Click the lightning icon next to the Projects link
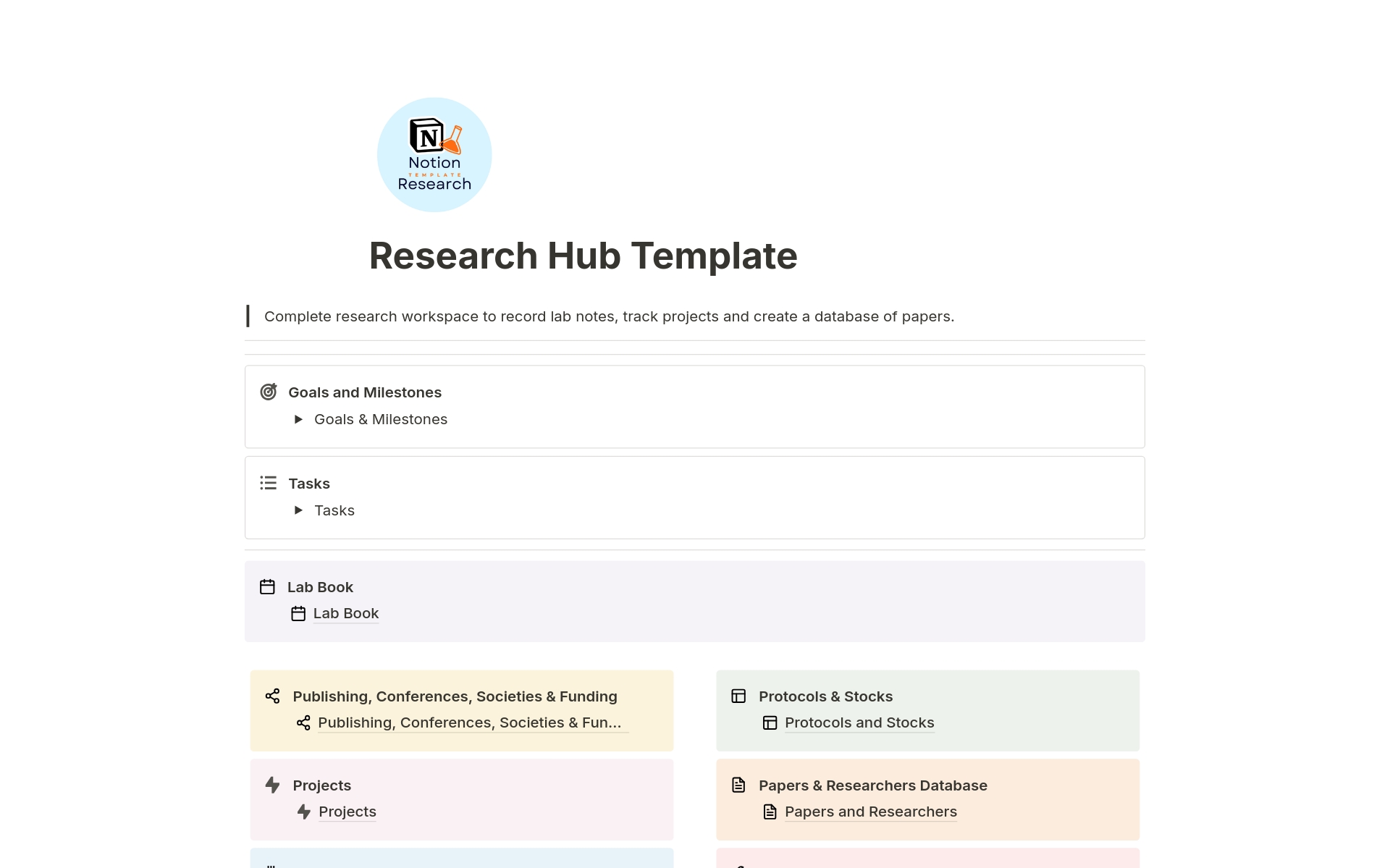 [x=305, y=812]
